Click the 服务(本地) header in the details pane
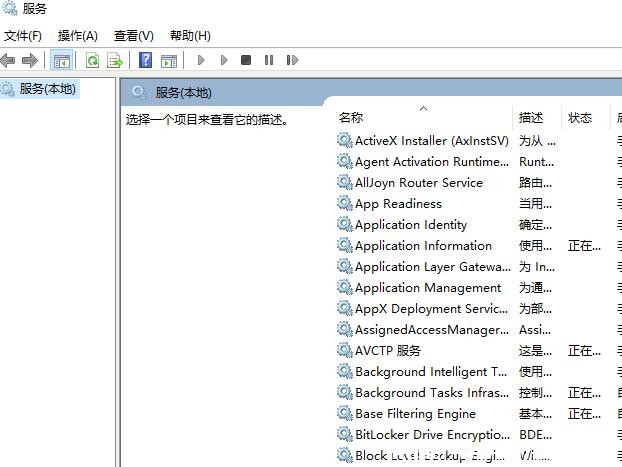 click(x=183, y=93)
